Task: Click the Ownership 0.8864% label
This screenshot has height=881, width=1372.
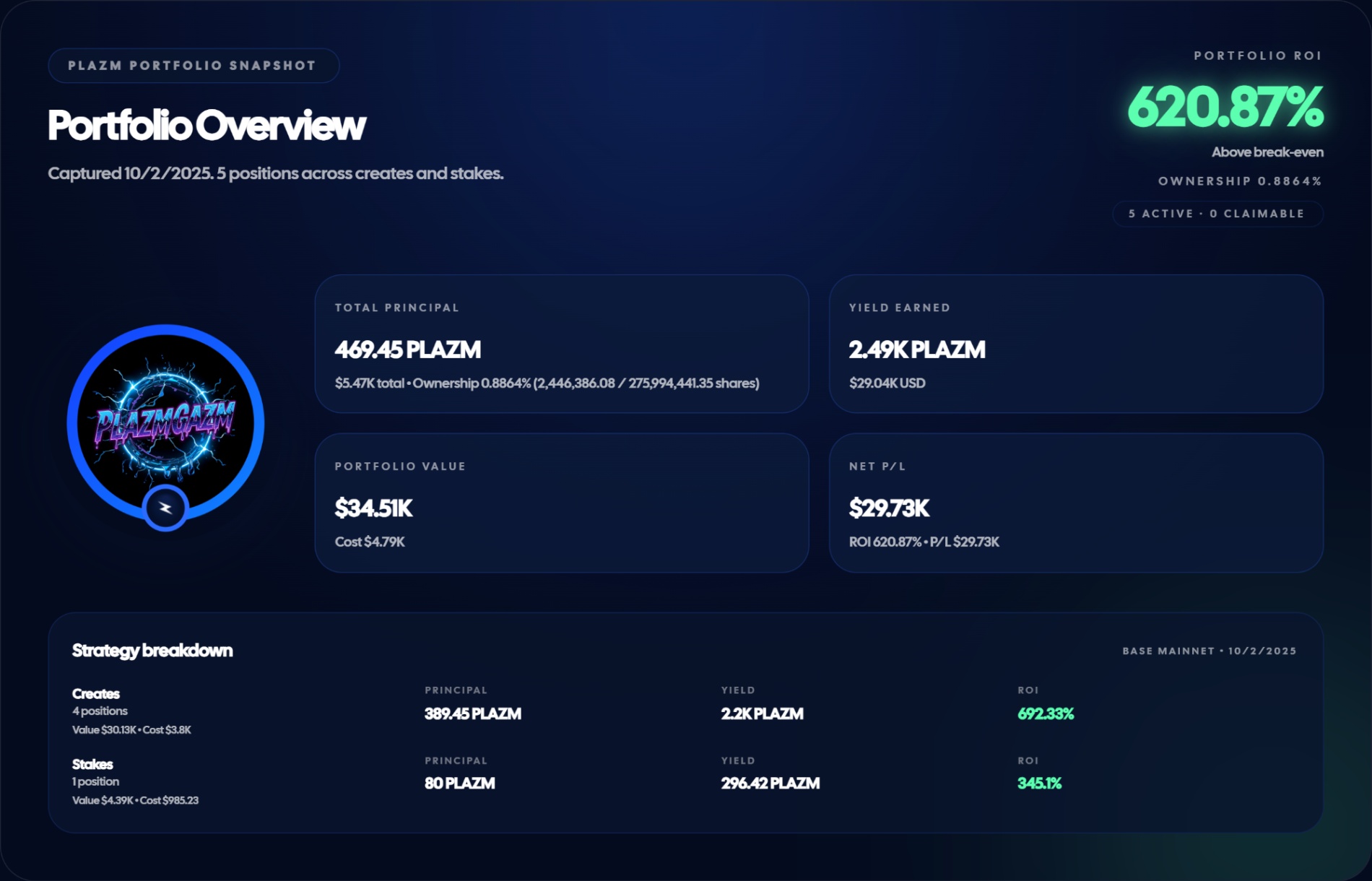Action: (1240, 181)
